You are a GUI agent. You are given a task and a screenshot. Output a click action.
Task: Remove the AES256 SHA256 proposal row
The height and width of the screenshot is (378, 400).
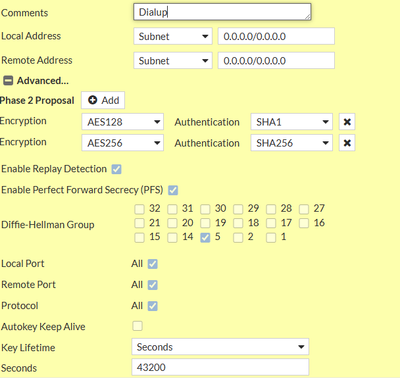pos(347,143)
